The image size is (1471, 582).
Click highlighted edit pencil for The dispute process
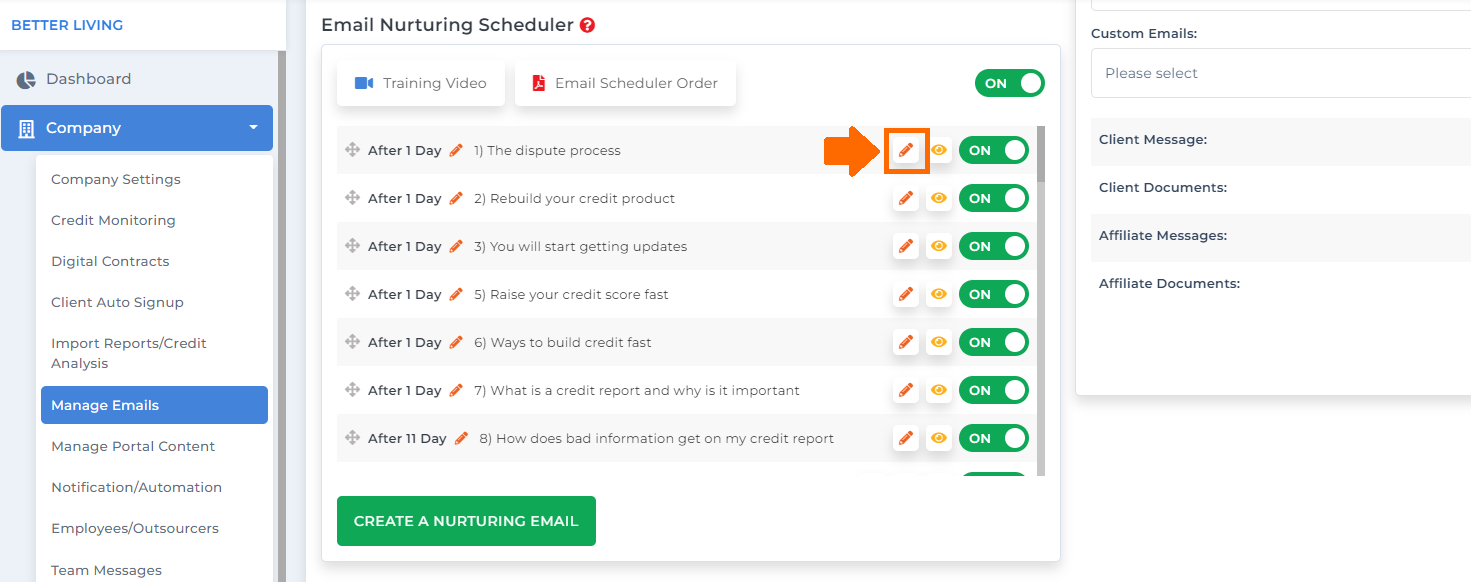(x=906, y=150)
